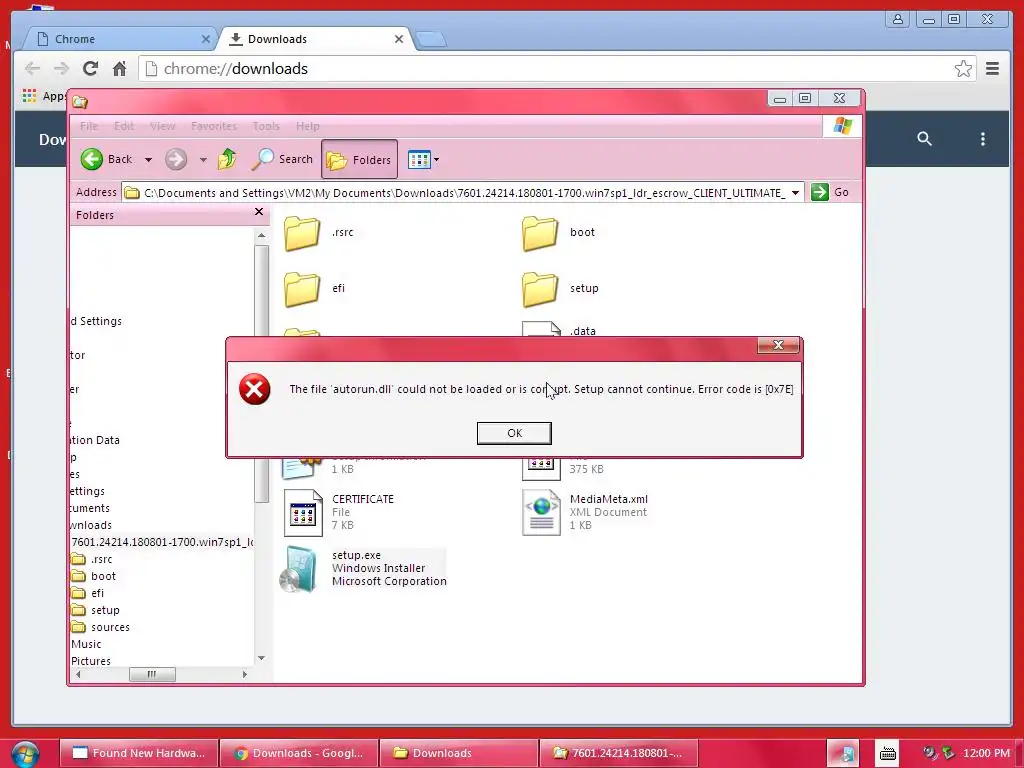Open the downloads page three-dot menu
The image size is (1024, 768).
tap(983, 138)
